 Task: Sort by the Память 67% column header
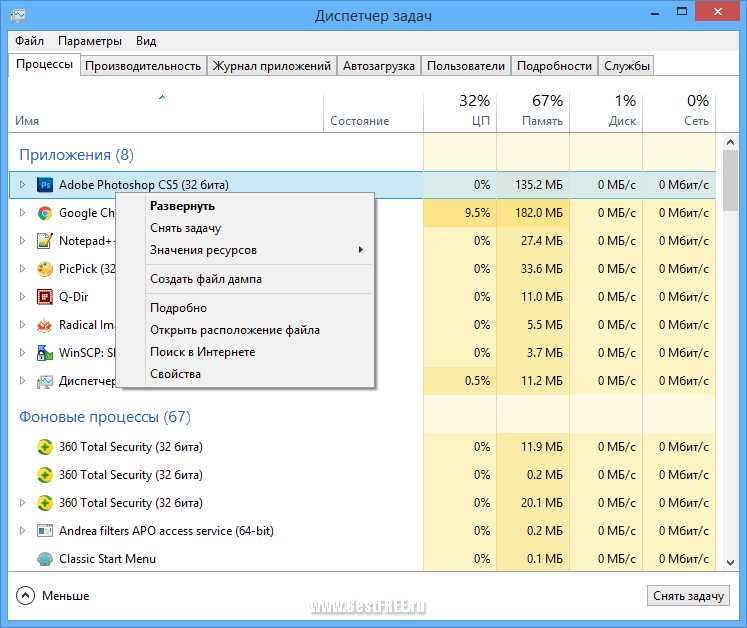(x=533, y=111)
